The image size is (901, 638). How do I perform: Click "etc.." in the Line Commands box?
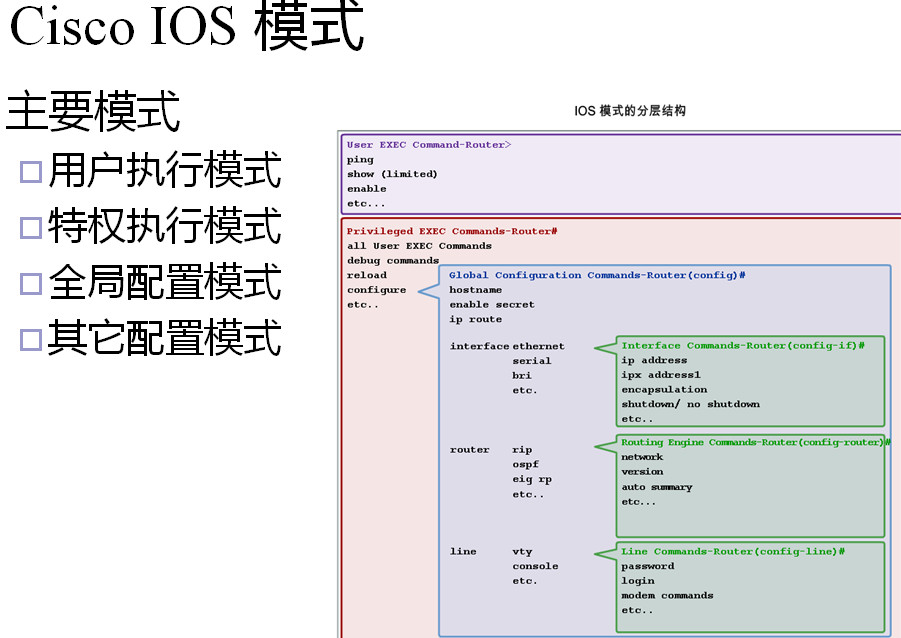[637, 610]
